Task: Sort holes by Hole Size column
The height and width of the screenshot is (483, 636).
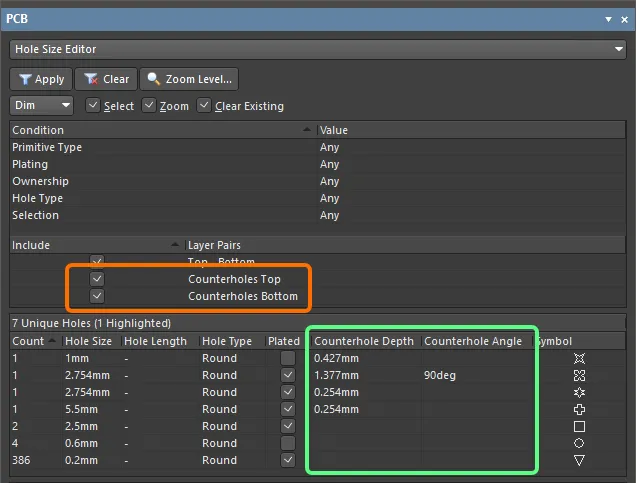Action: tap(92, 341)
